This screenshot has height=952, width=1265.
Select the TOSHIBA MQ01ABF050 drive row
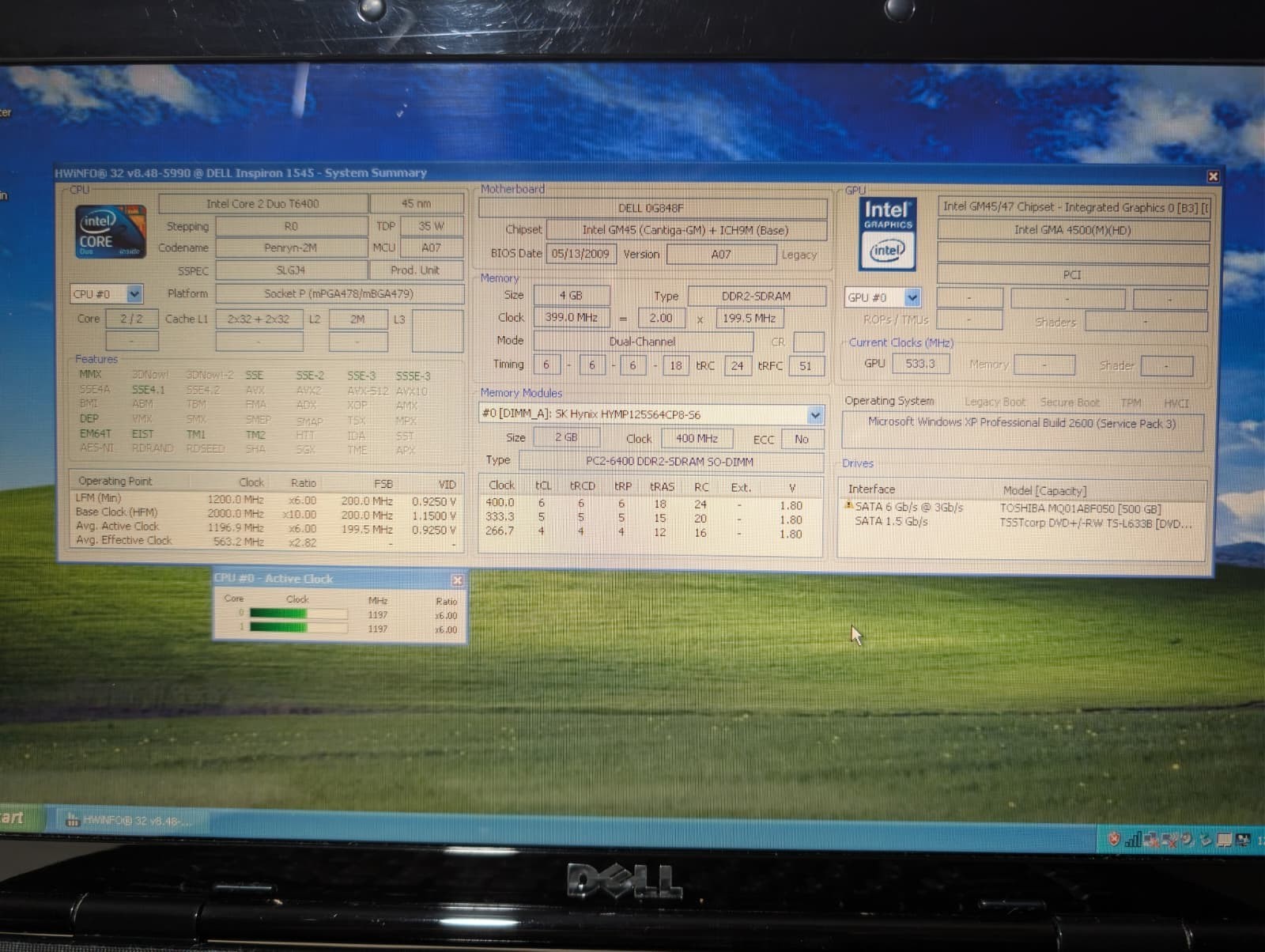tap(1022, 508)
